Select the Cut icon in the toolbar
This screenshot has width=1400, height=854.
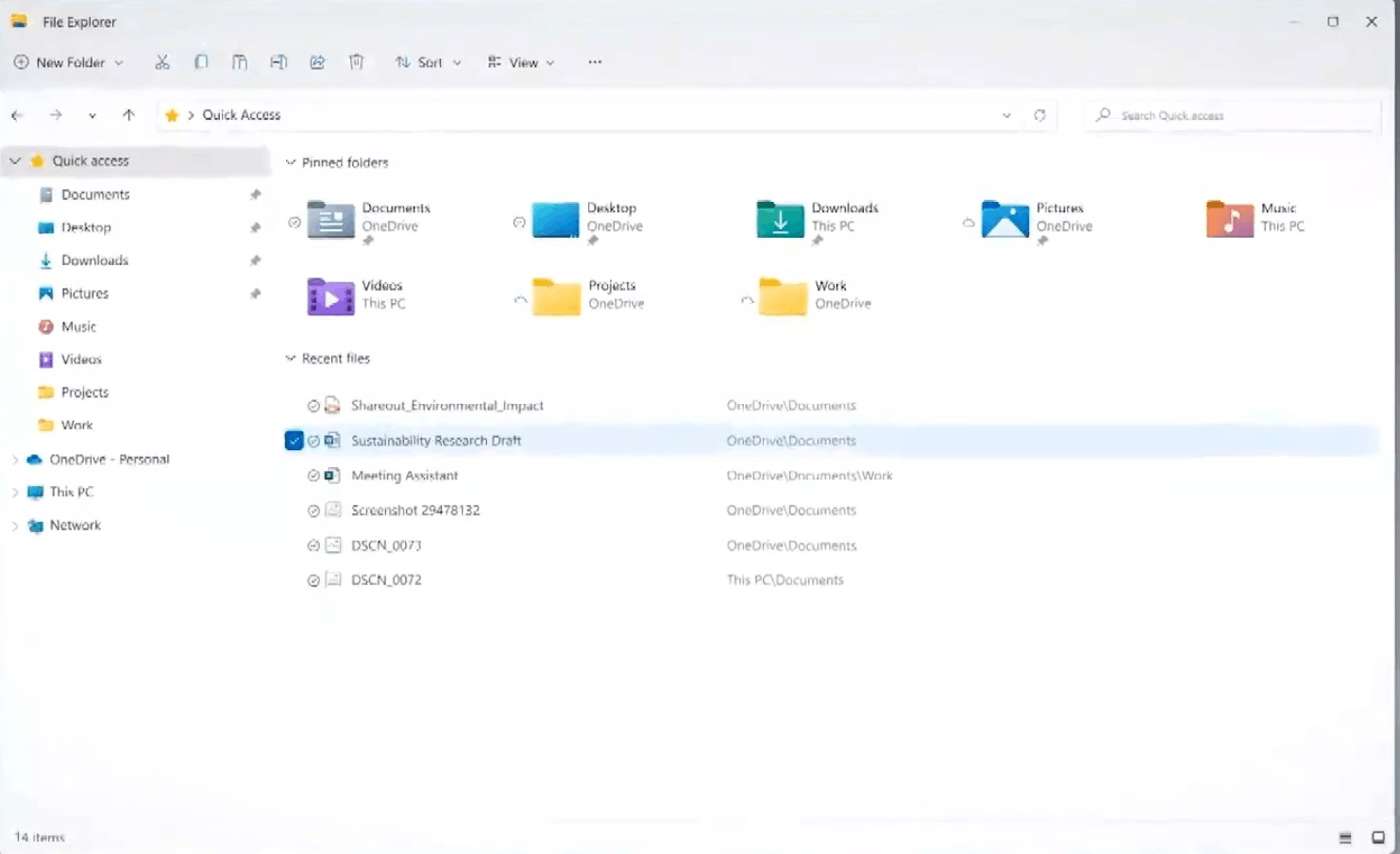point(161,61)
